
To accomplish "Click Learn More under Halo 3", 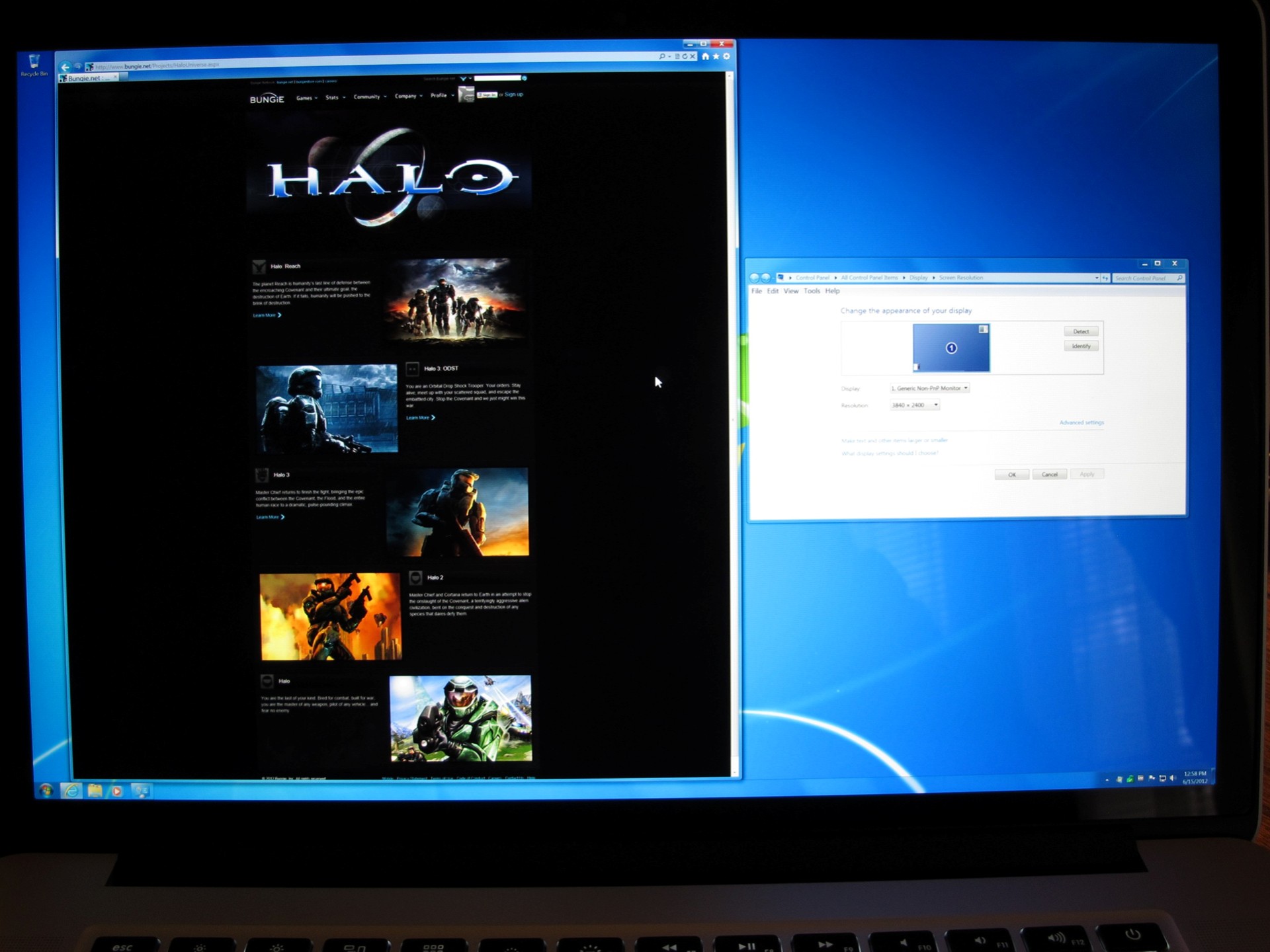I will tap(271, 517).
